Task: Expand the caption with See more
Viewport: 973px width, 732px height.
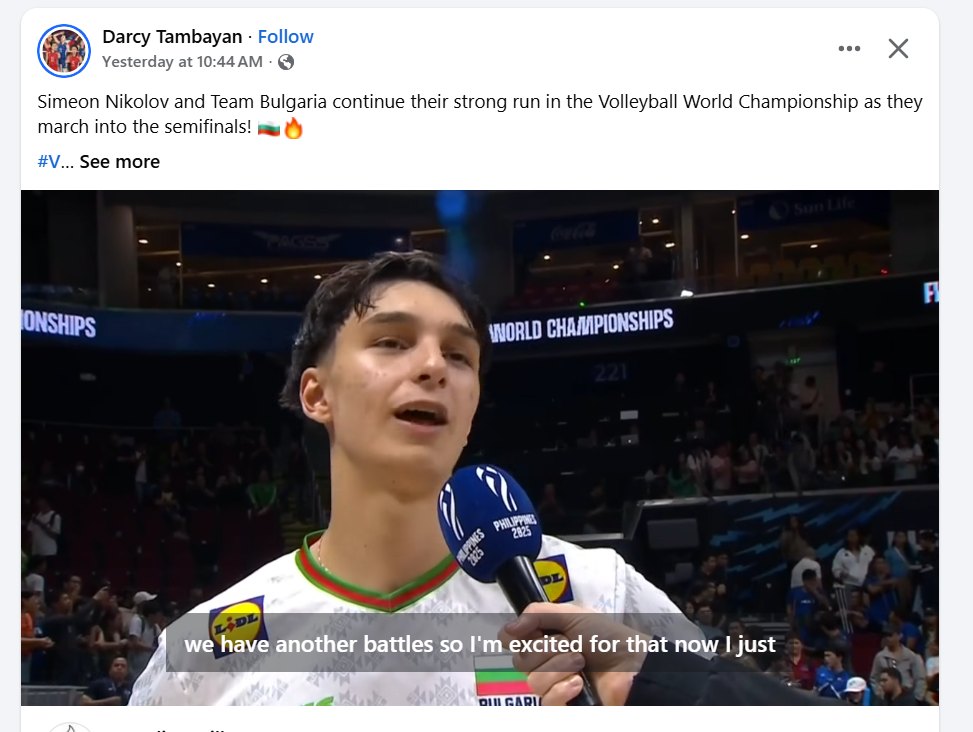Action: 119,162
